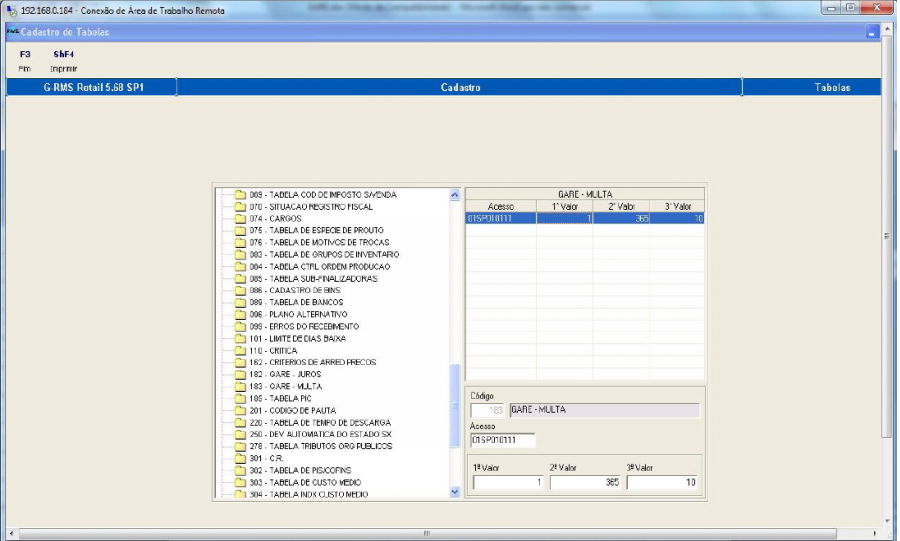The image size is (900, 541).
Task: Click folder icon beside 074 - CARGOS
Action: pyautogui.click(x=240, y=219)
